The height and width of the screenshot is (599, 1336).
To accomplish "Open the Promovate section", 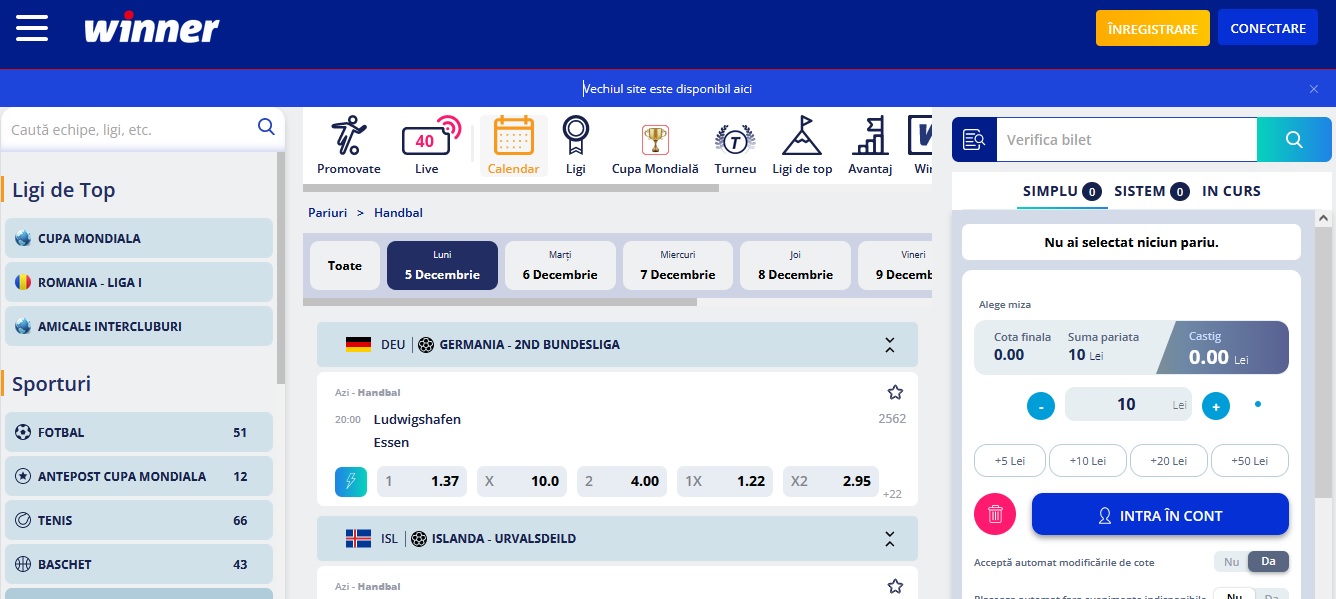I will point(349,146).
